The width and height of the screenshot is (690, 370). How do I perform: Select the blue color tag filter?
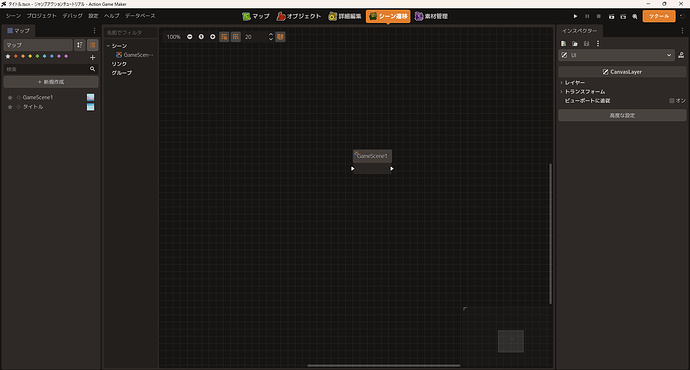click(x=51, y=56)
